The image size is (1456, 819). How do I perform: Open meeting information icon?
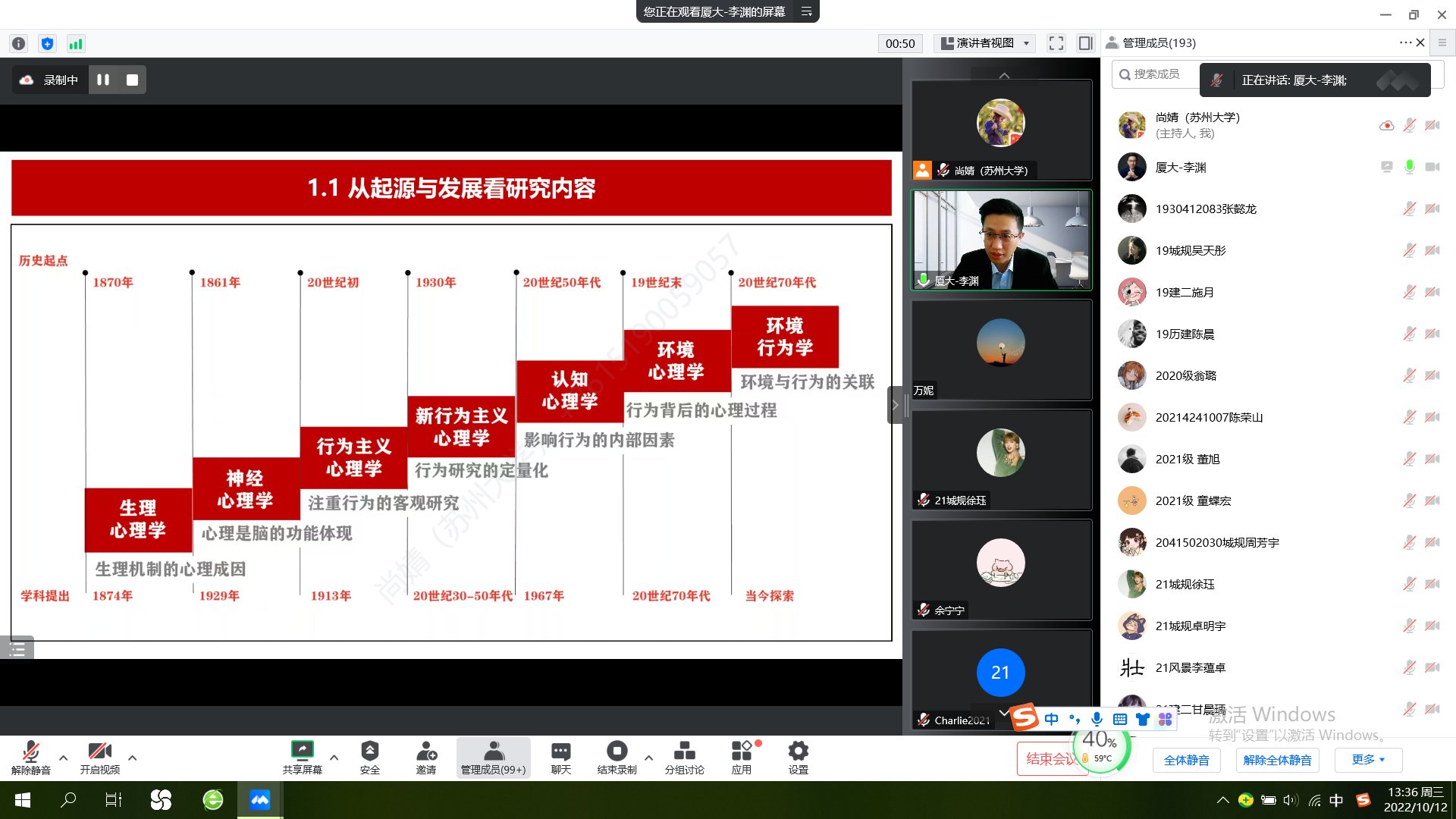[19, 43]
